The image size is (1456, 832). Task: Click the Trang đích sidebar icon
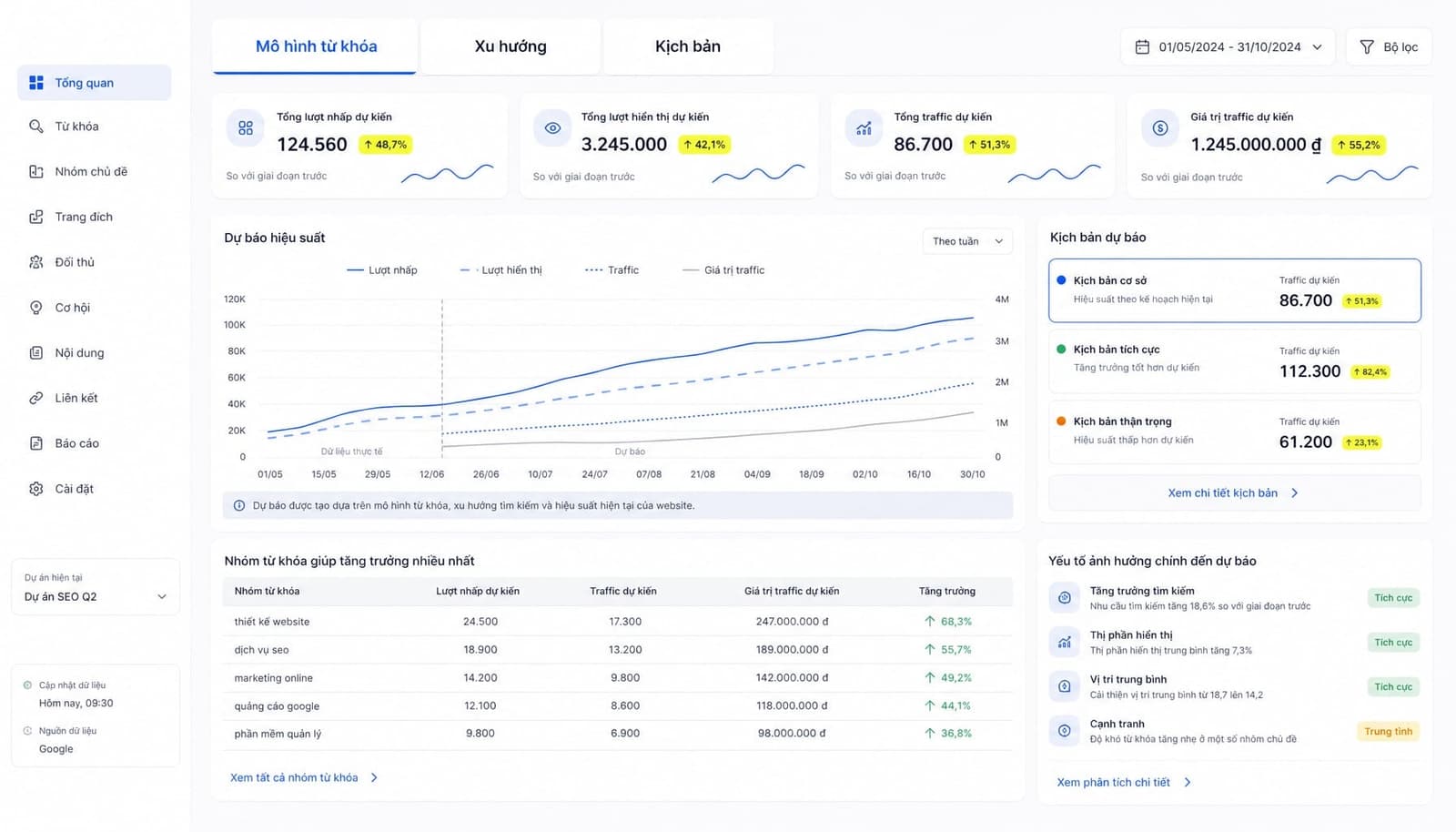pyautogui.click(x=36, y=217)
